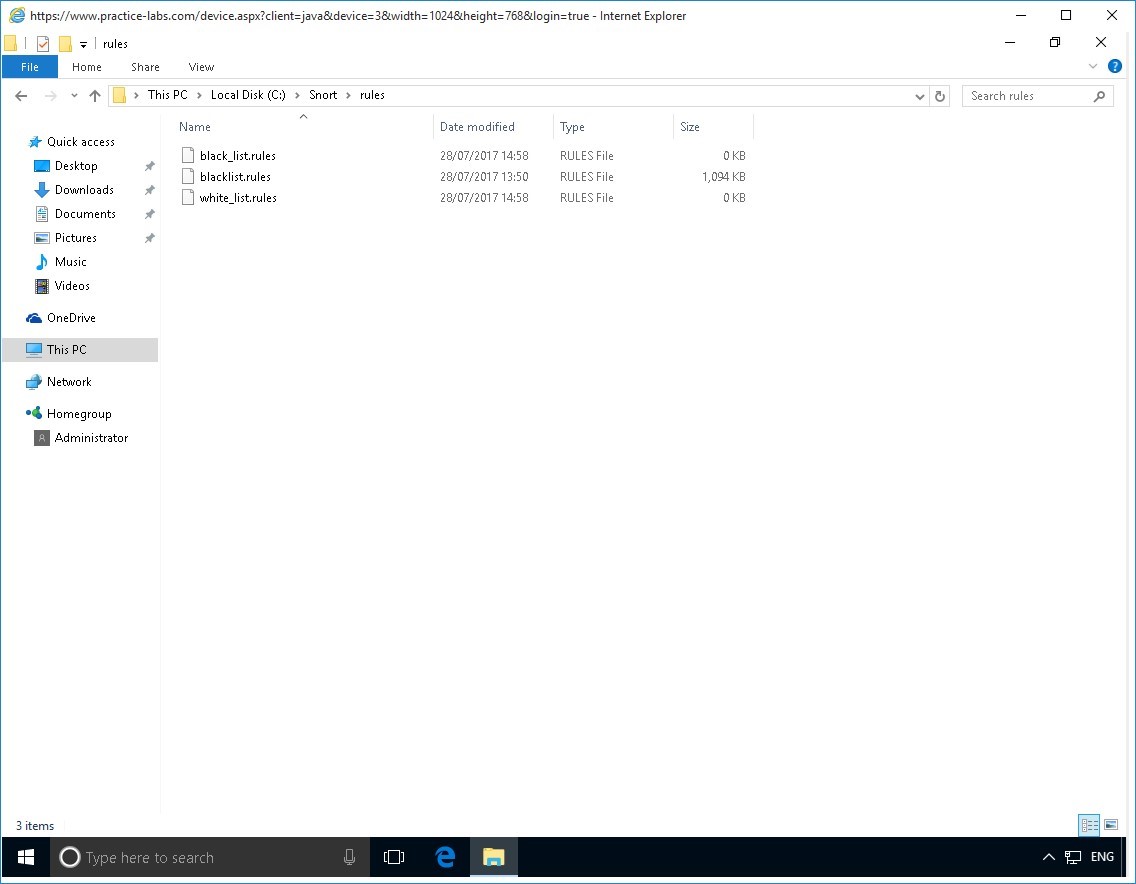
Task: Navigate to Snort in breadcrumb path
Action: click(323, 95)
